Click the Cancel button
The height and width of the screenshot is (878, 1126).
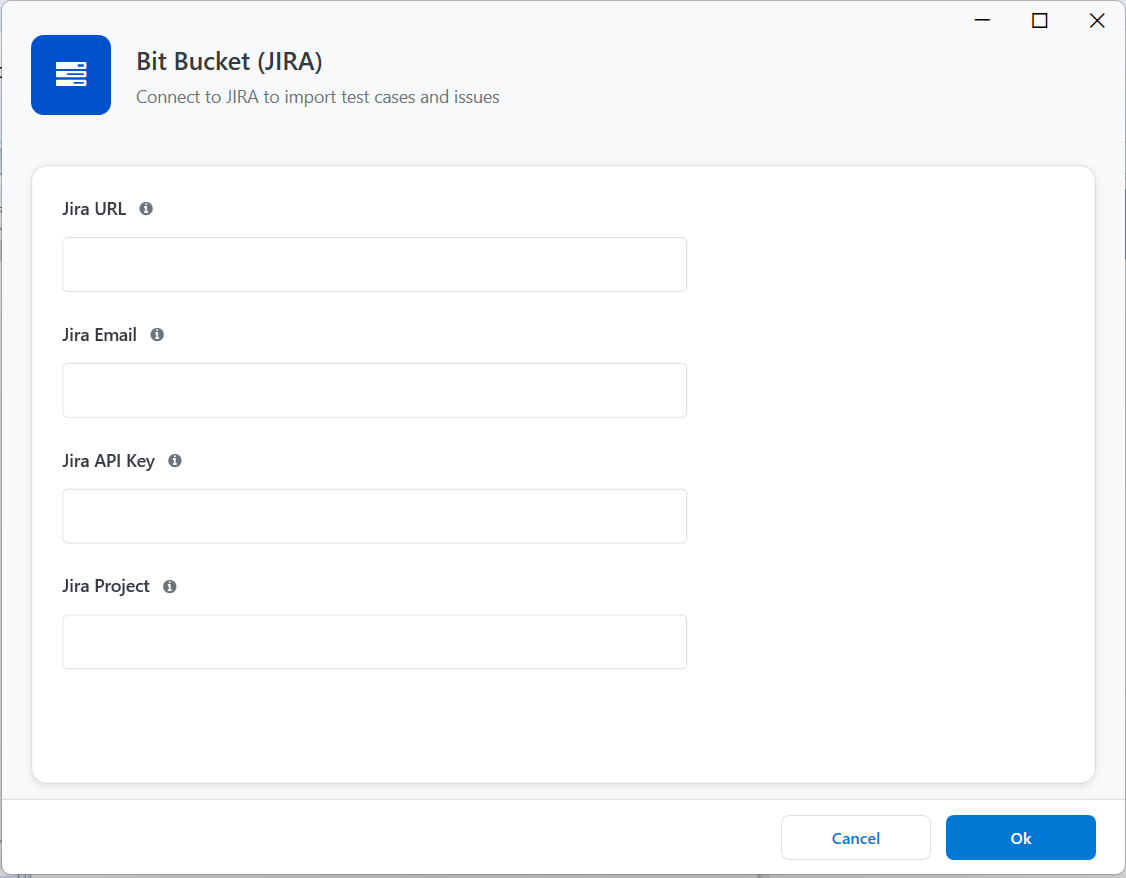click(x=855, y=838)
